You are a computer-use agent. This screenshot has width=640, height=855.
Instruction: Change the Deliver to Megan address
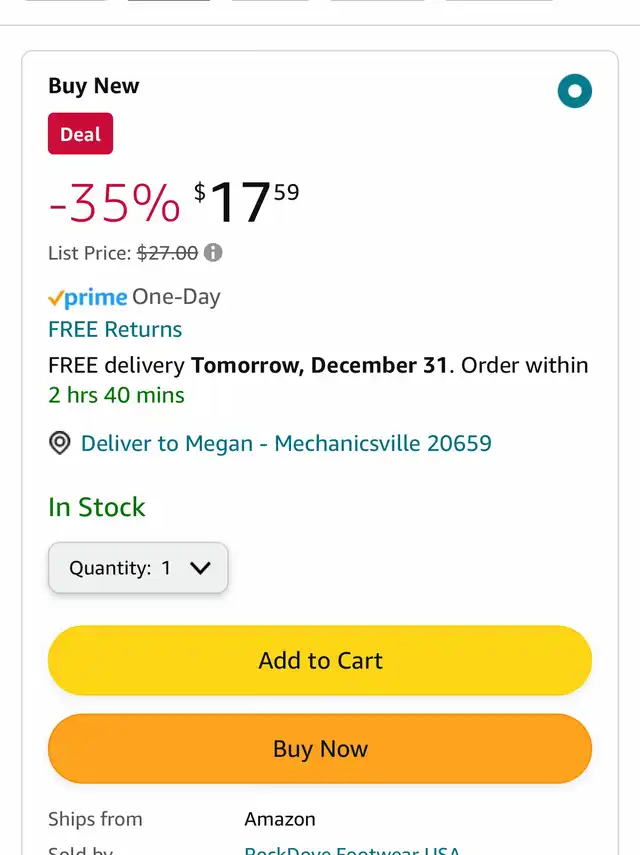pyautogui.click(x=286, y=443)
